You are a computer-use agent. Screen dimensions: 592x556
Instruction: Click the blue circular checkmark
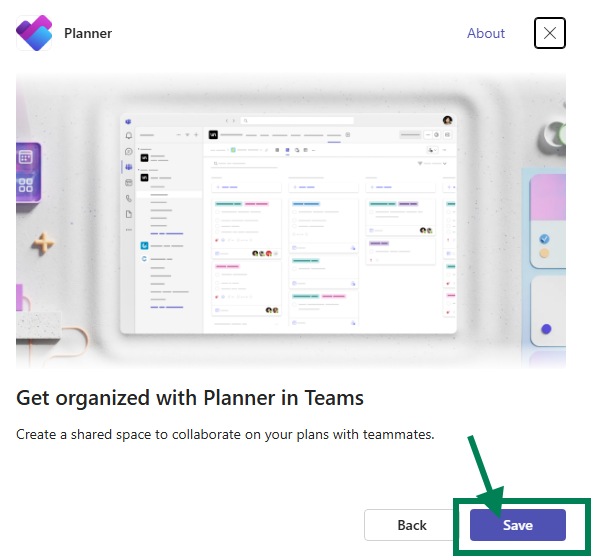point(544,239)
